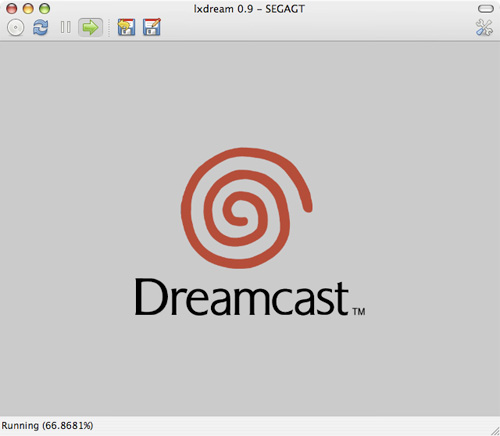Zoom window with the green button

44,8
